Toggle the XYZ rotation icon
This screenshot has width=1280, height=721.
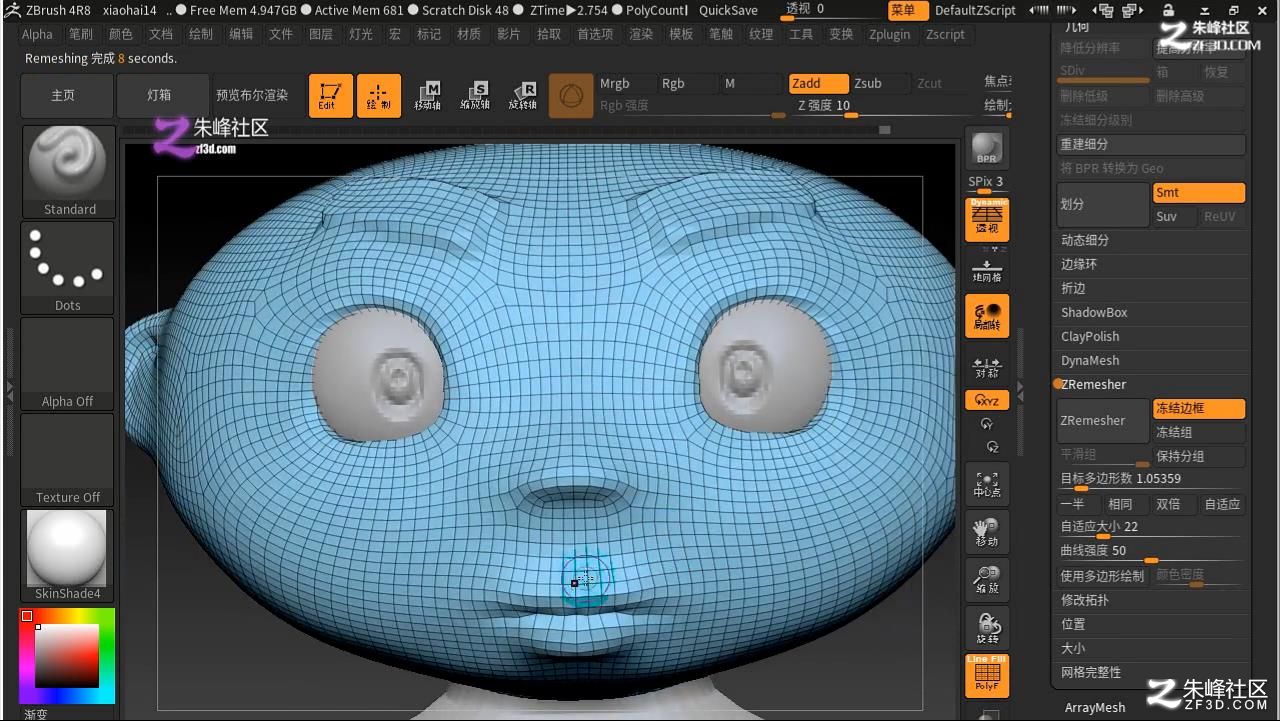point(987,400)
